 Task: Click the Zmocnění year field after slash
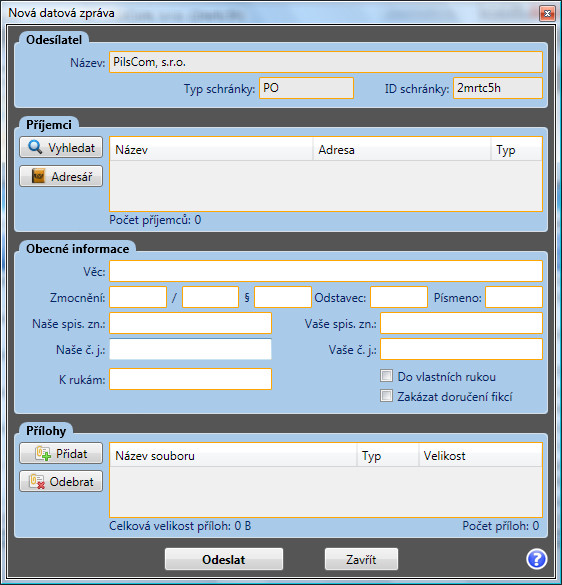pyautogui.click(x=210, y=297)
